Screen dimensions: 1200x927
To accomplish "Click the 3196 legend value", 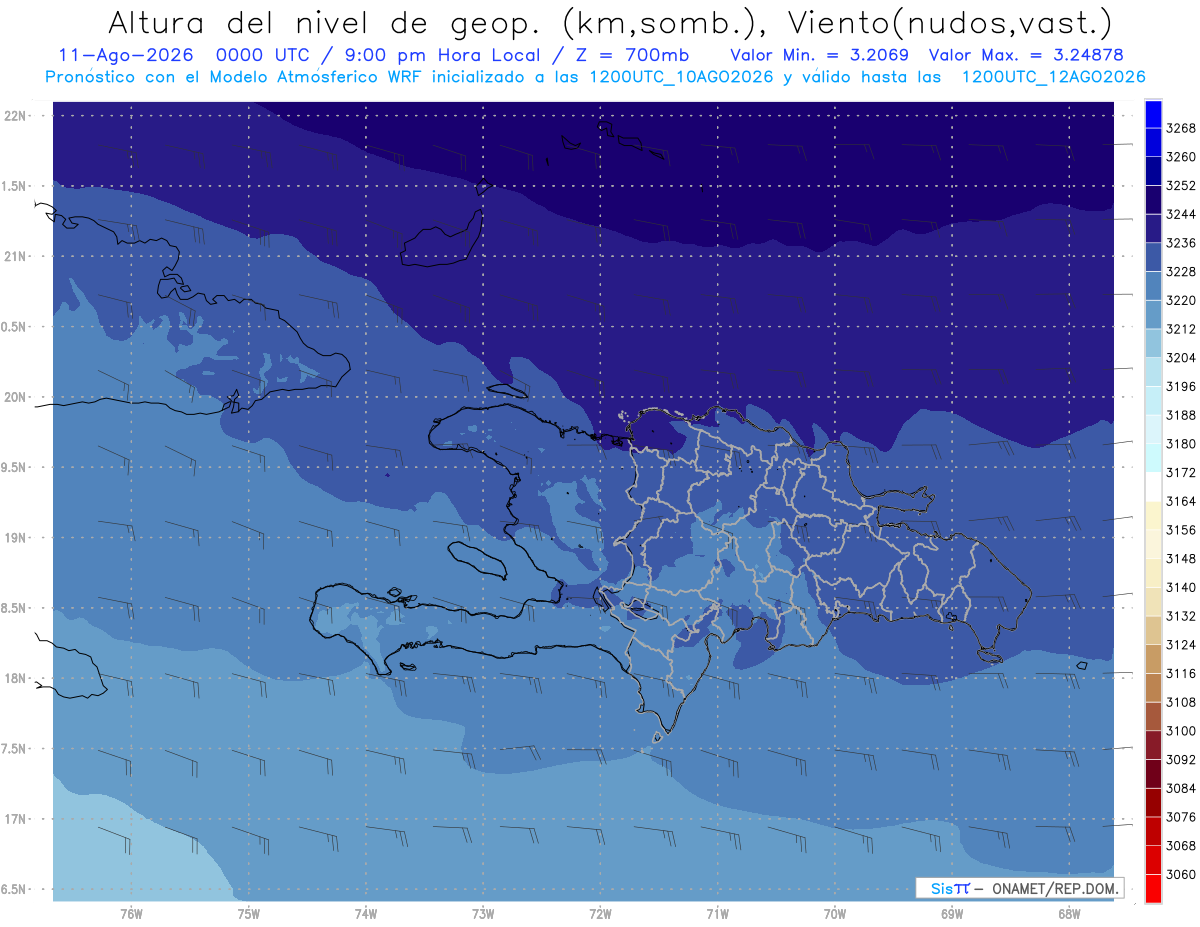I will pos(1181,386).
